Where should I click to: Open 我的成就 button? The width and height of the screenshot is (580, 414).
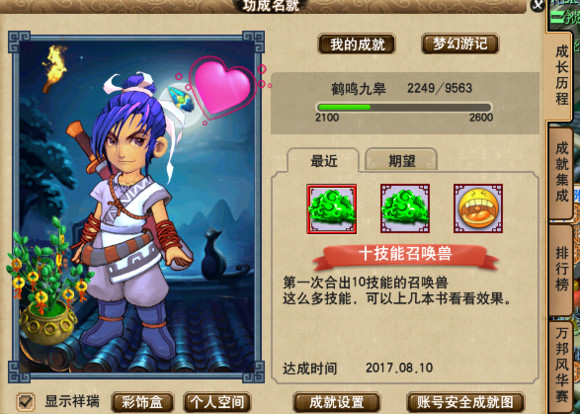357,44
